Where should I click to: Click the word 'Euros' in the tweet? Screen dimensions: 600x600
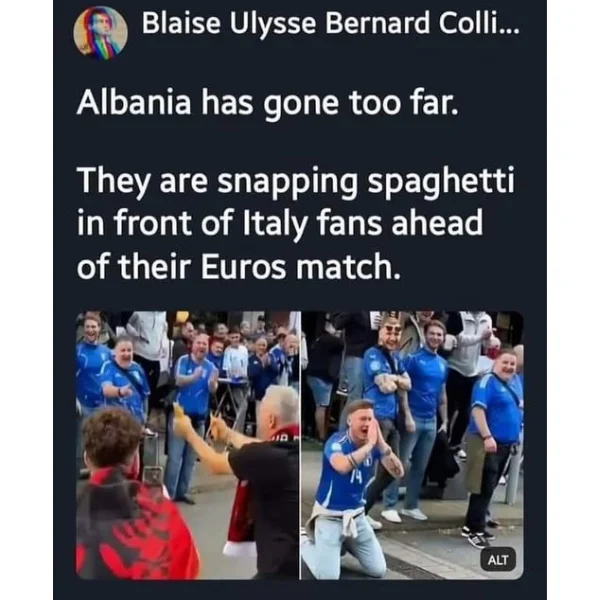coord(243,266)
